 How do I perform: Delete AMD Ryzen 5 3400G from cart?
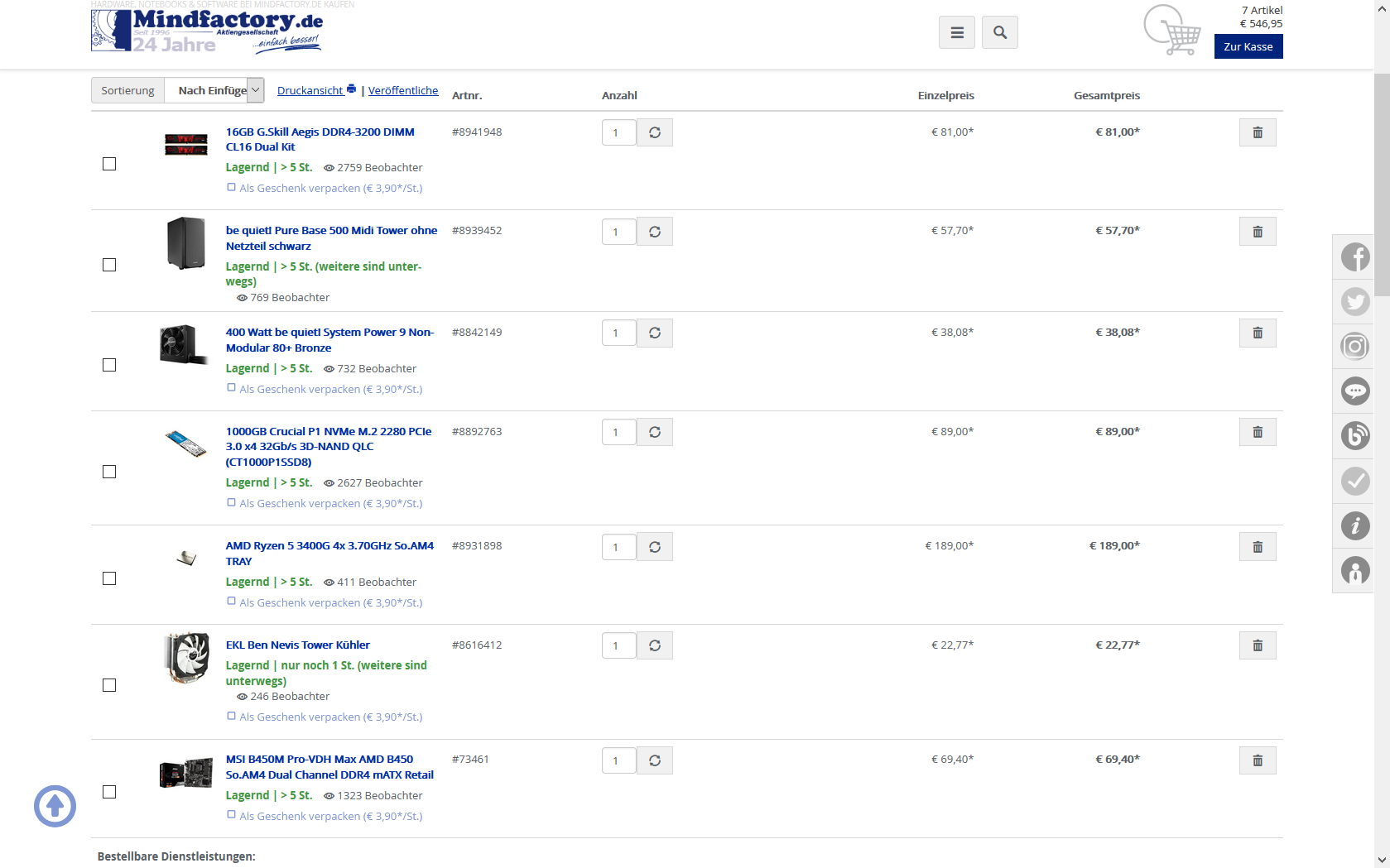pos(1258,547)
